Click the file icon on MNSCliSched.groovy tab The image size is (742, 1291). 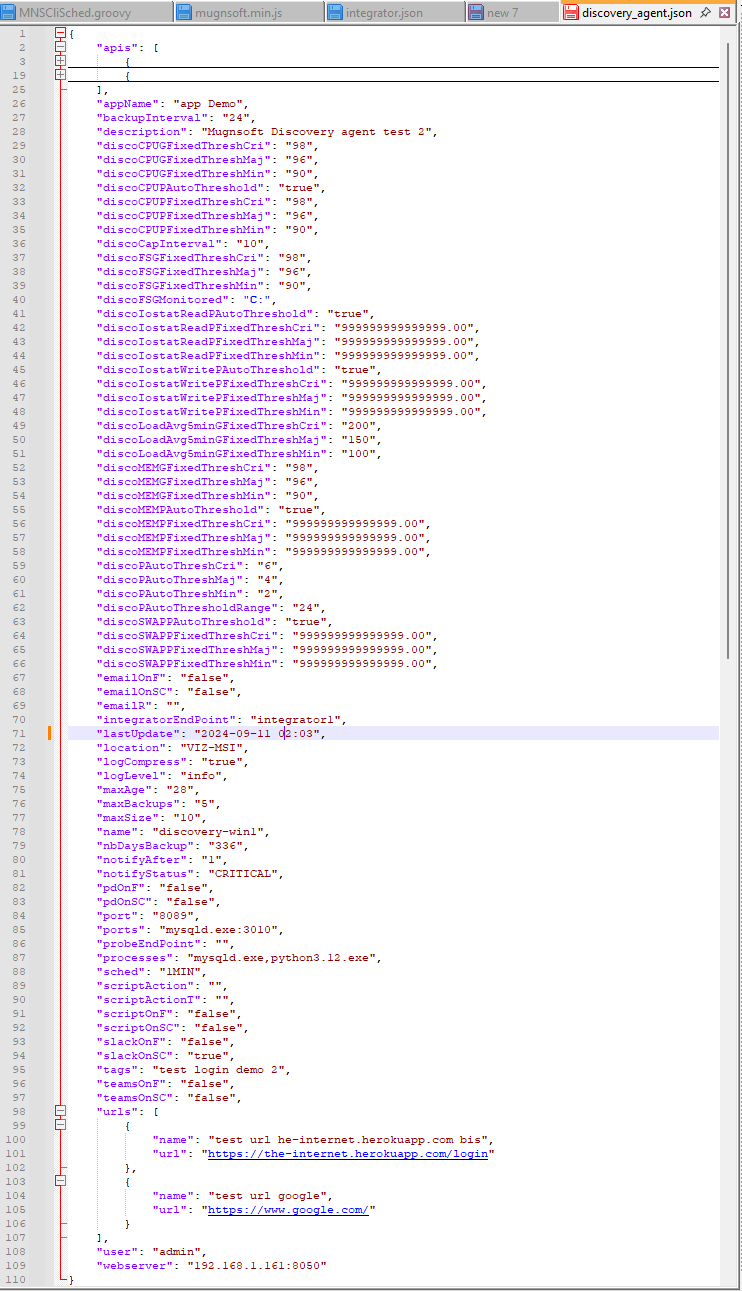coord(9,13)
